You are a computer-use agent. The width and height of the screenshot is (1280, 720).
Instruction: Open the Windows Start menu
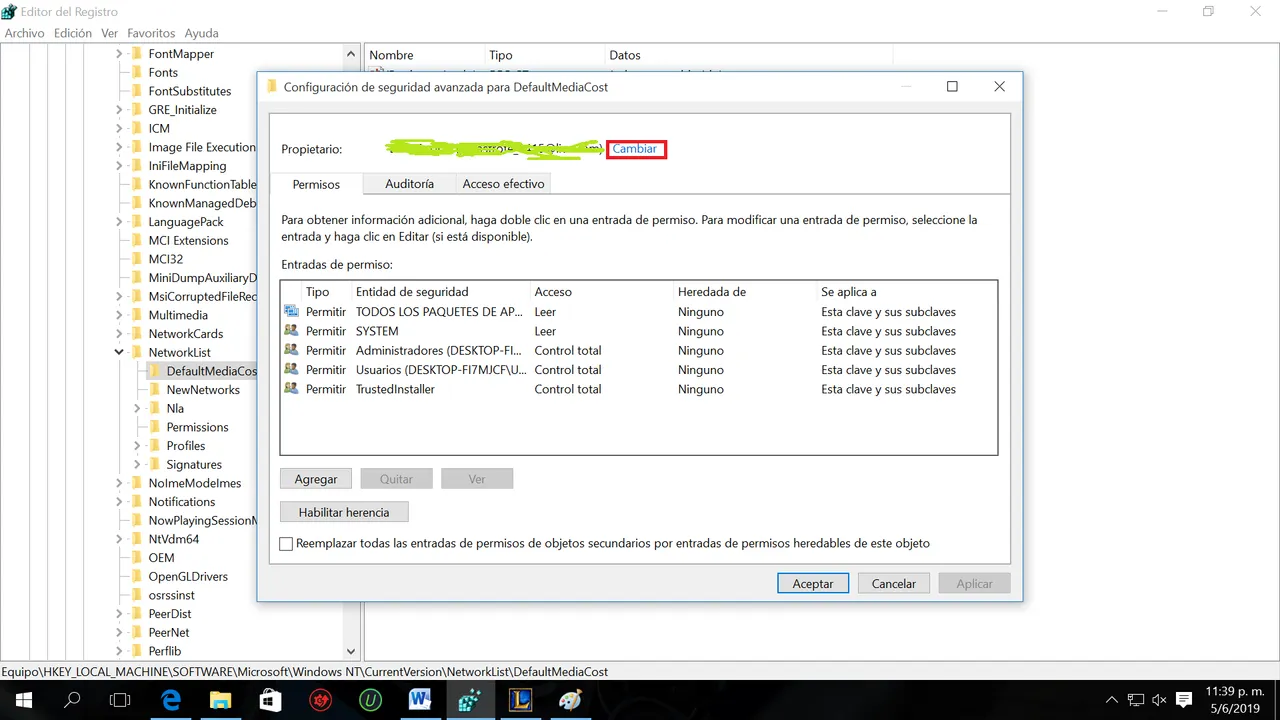pyautogui.click(x=23, y=700)
